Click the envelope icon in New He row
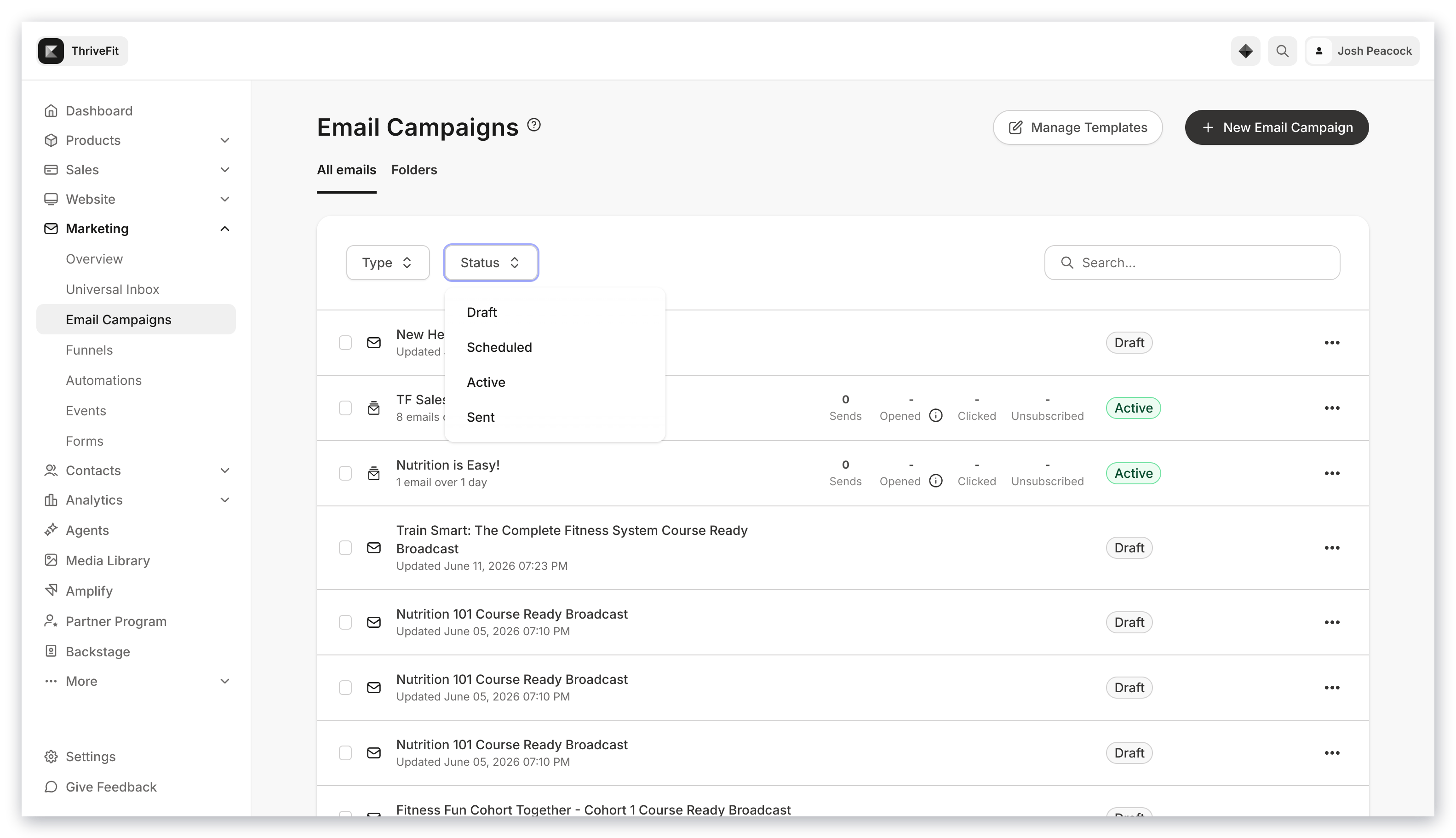 click(x=373, y=343)
